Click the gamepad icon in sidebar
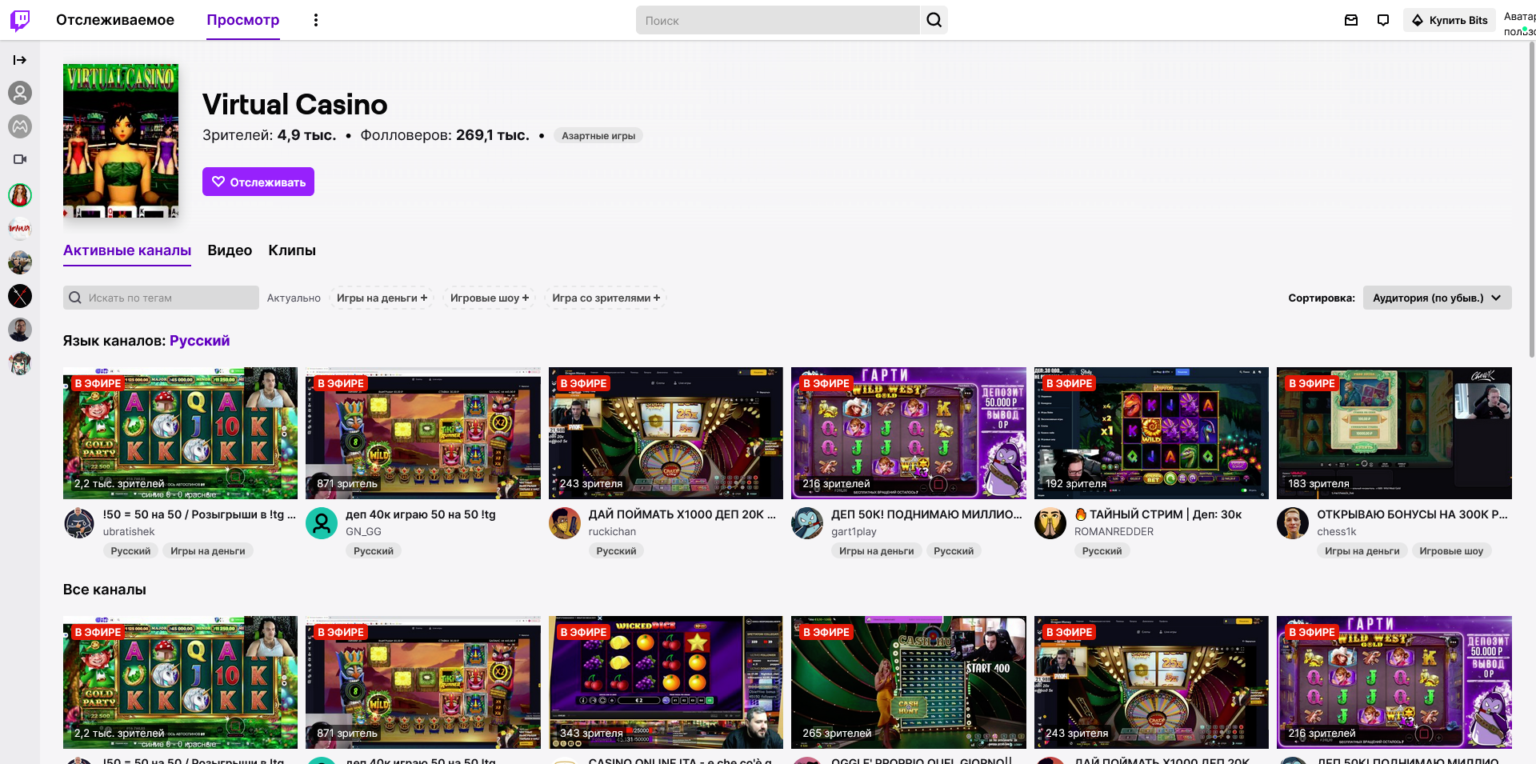The width and height of the screenshot is (1536, 764). pos(20,126)
